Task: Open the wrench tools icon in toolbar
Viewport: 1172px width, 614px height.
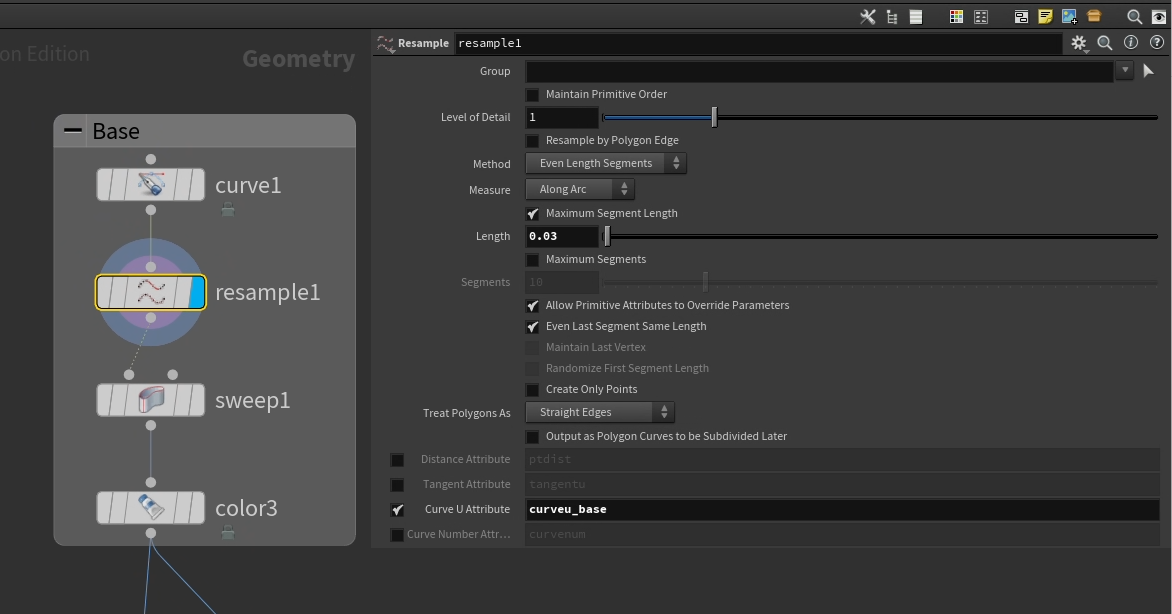Action: coord(868,17)
